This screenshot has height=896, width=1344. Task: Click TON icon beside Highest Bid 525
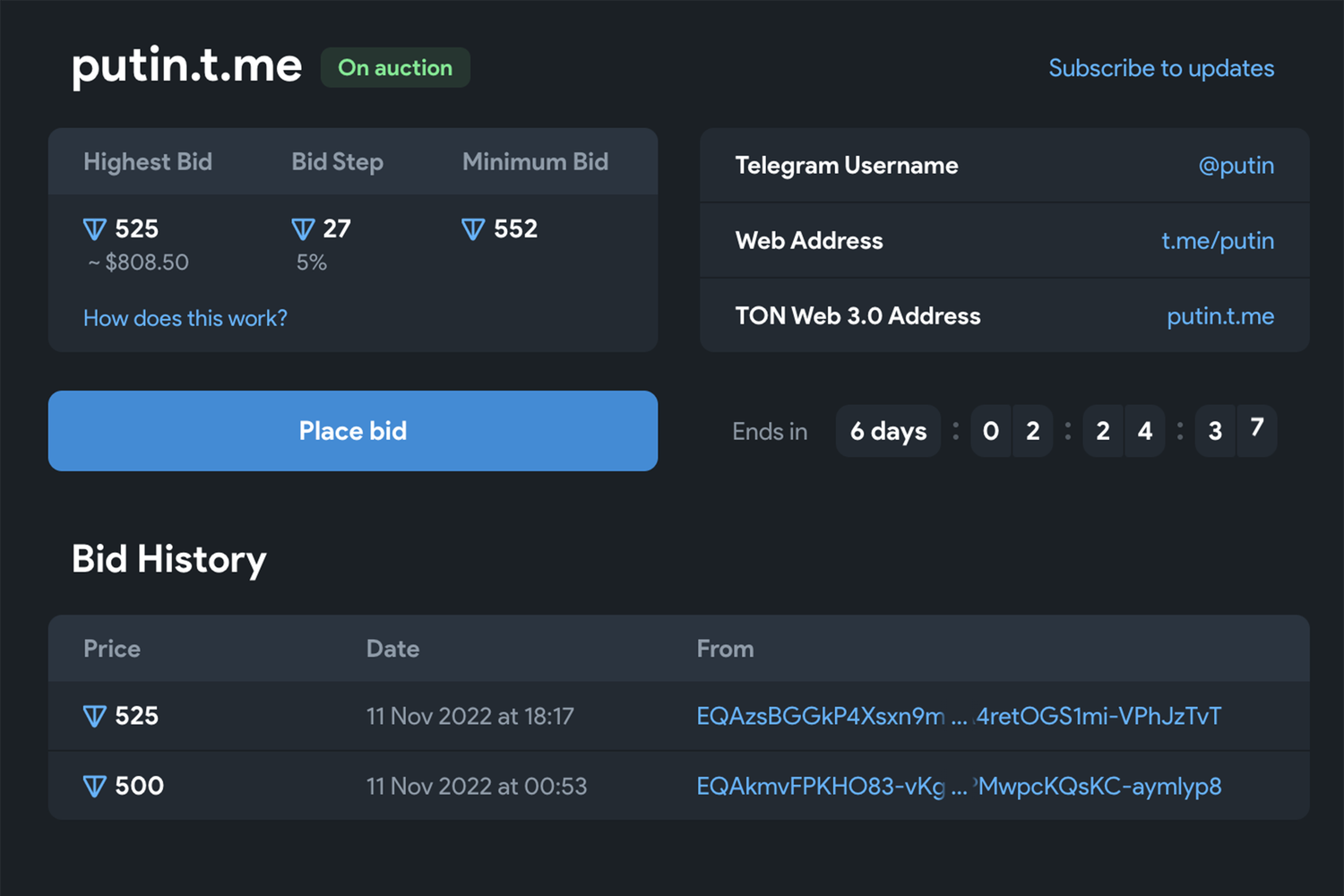tap(95, 229)
